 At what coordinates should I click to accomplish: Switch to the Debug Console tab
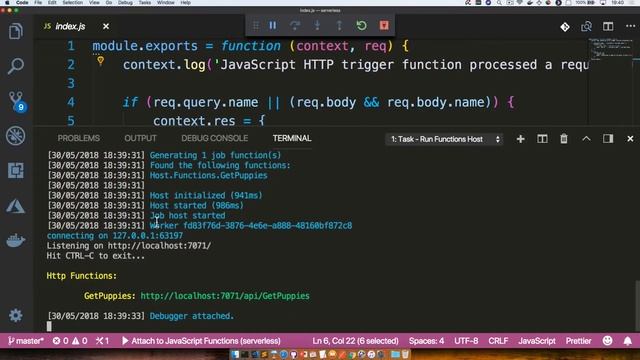click(x=214, y=138)
